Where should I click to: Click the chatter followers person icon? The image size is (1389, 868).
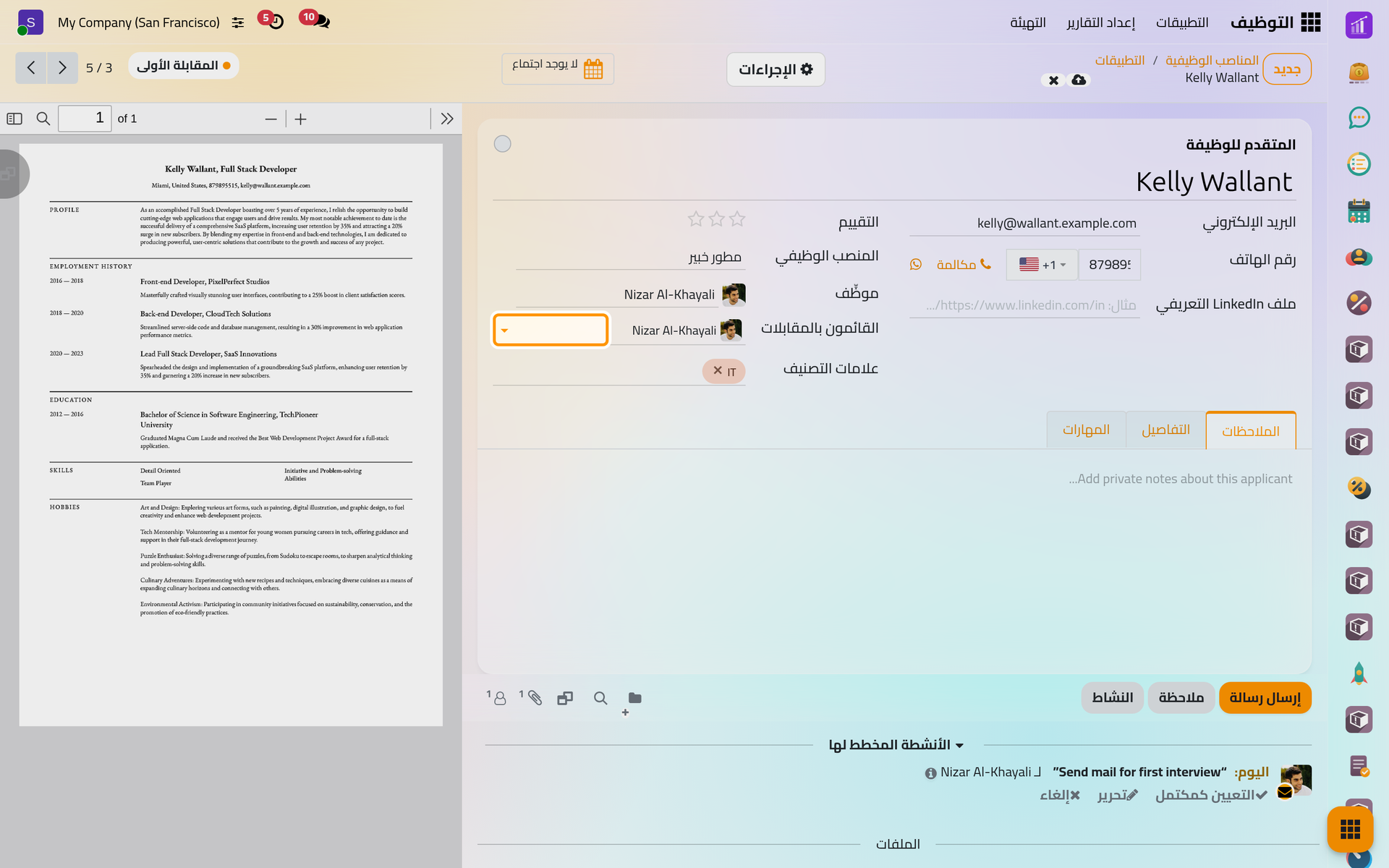pyautogui.click(x=500, y=698)
